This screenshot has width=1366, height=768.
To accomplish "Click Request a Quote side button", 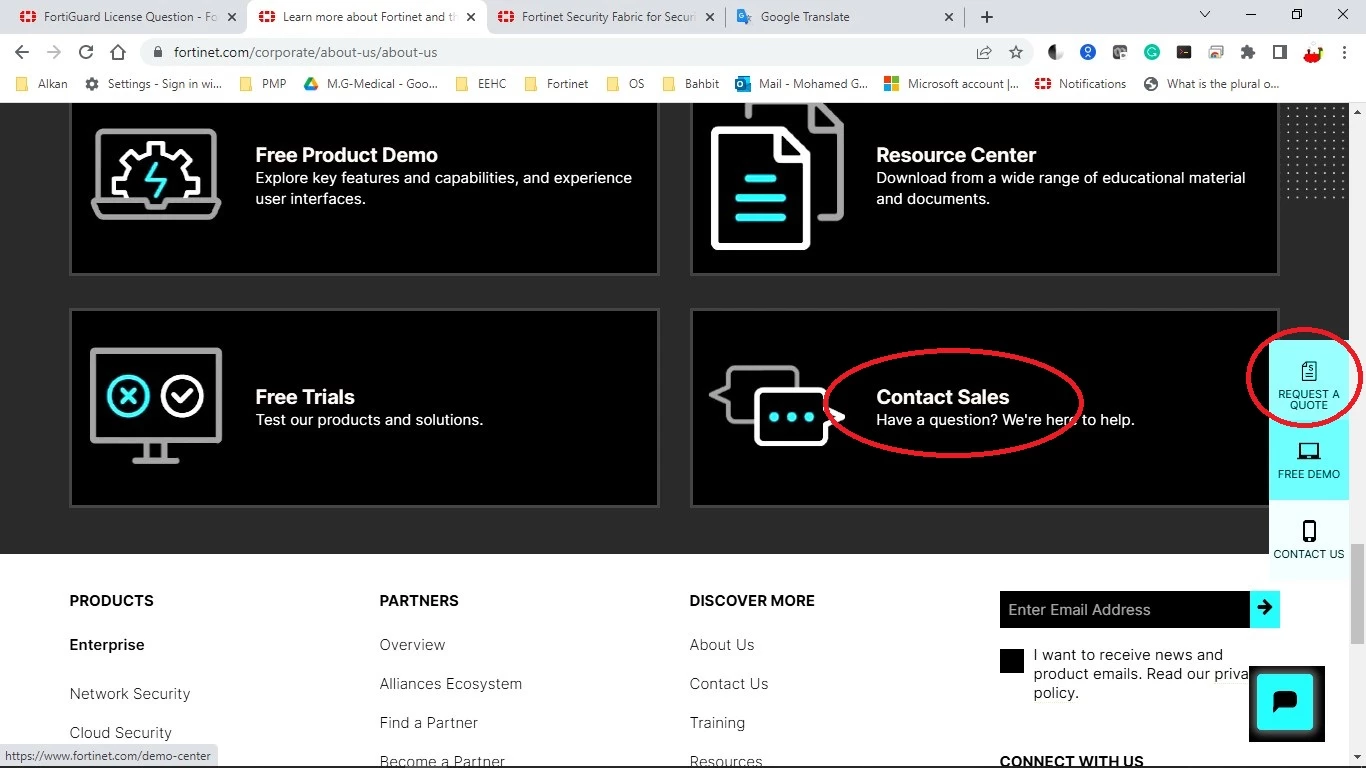I will tap(1308, 382).
